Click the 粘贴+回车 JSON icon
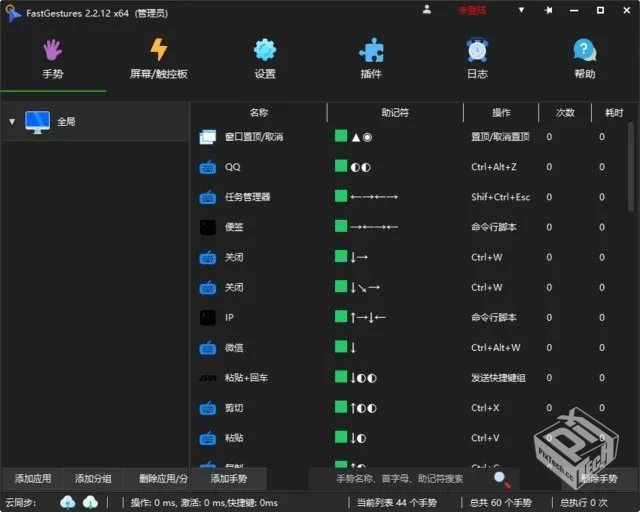 point(208,378)
